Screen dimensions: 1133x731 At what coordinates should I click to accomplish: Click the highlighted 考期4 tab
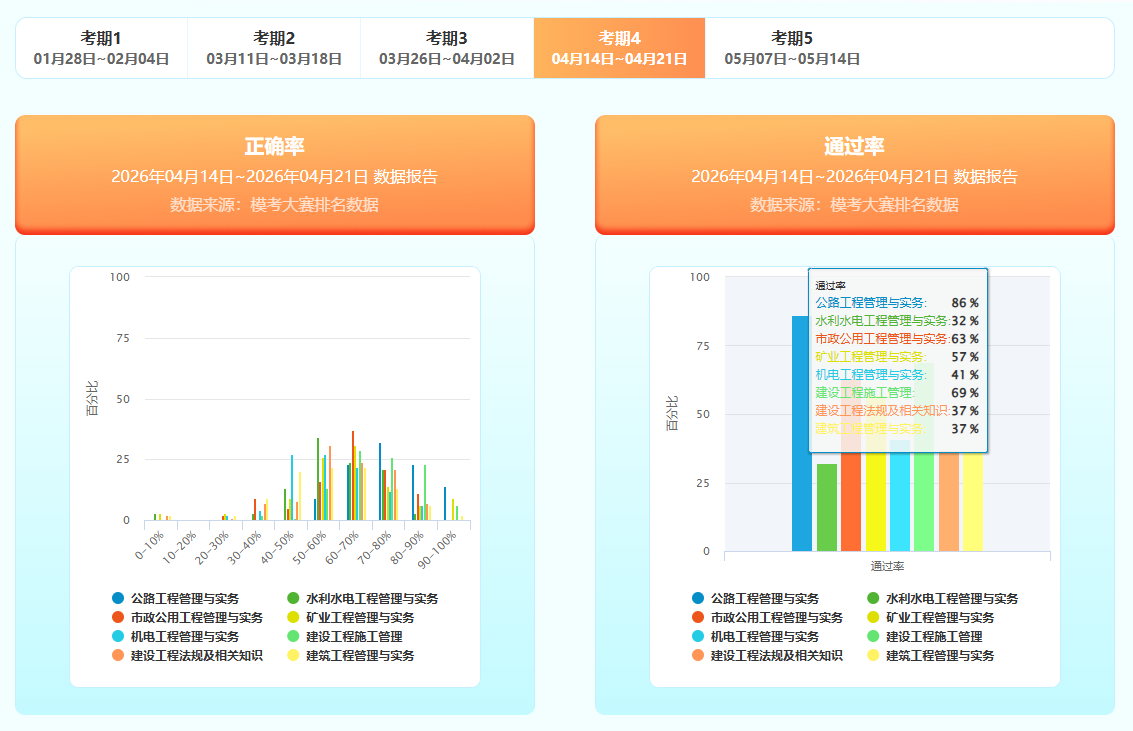(619, 48)
